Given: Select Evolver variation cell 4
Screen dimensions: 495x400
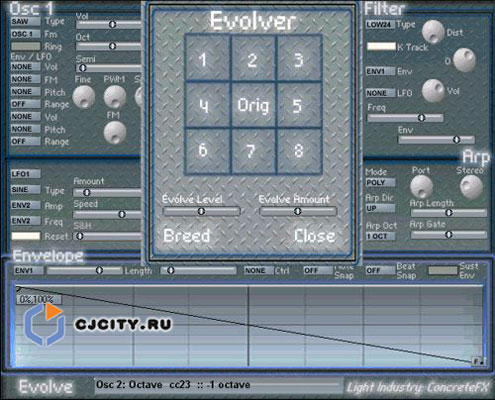Looking at the screenshot, I should point(207,105).
